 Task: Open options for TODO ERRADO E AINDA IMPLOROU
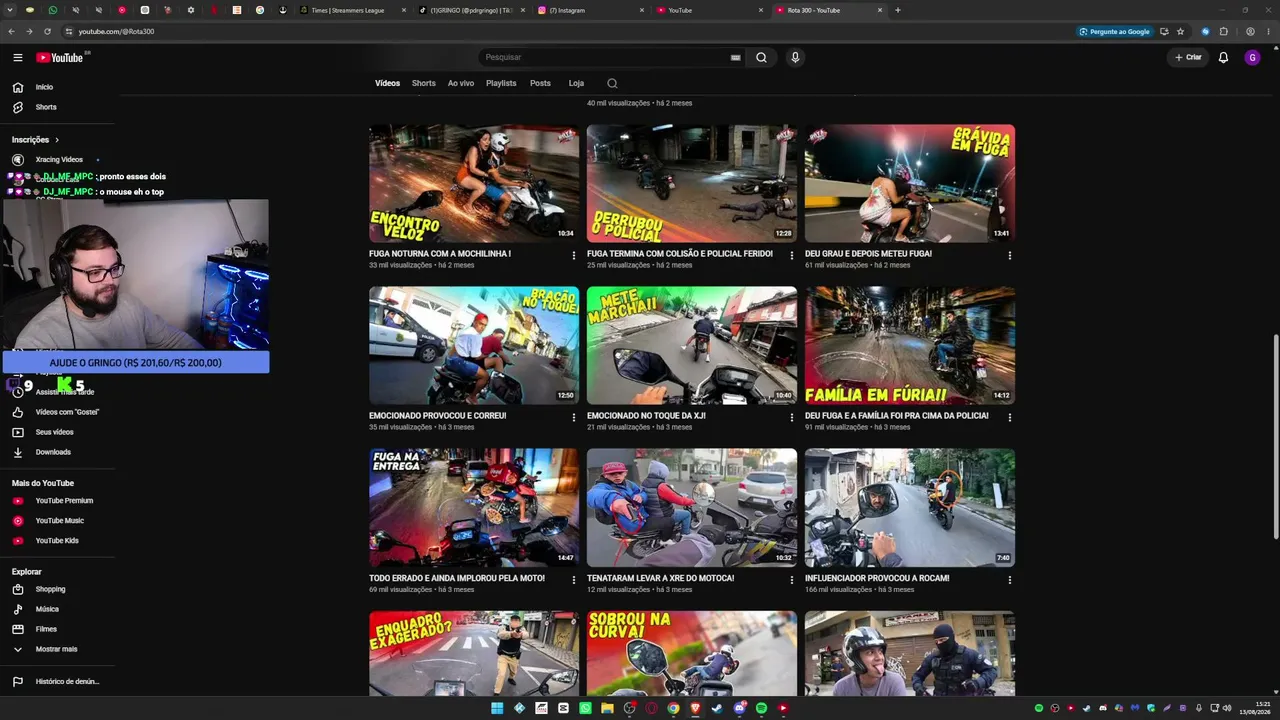click(574, 580)
